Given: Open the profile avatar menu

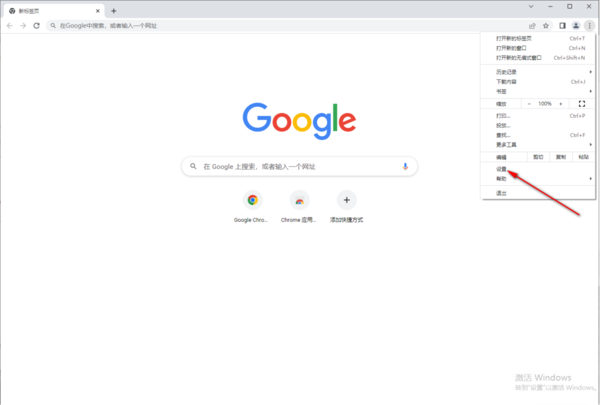Looking at the screenshot, I should 576,26.
